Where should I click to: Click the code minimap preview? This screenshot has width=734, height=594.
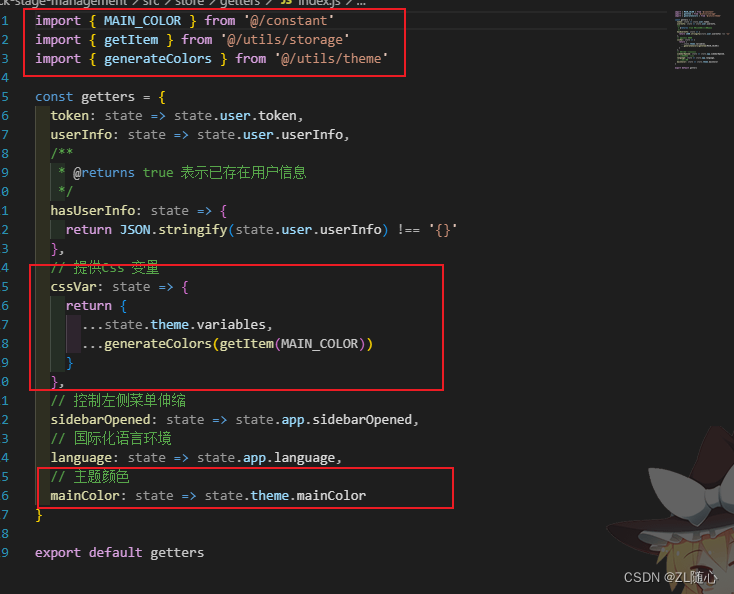pos(701,39)
